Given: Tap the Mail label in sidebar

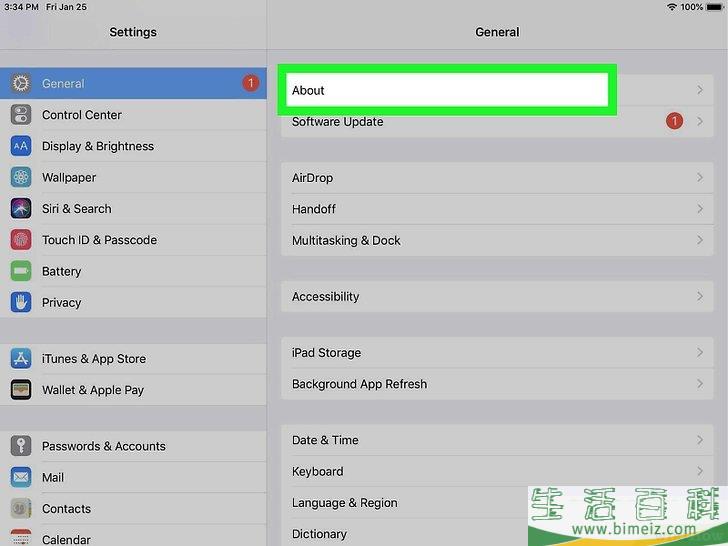Looking at the screenshot, I should [53, 477].
